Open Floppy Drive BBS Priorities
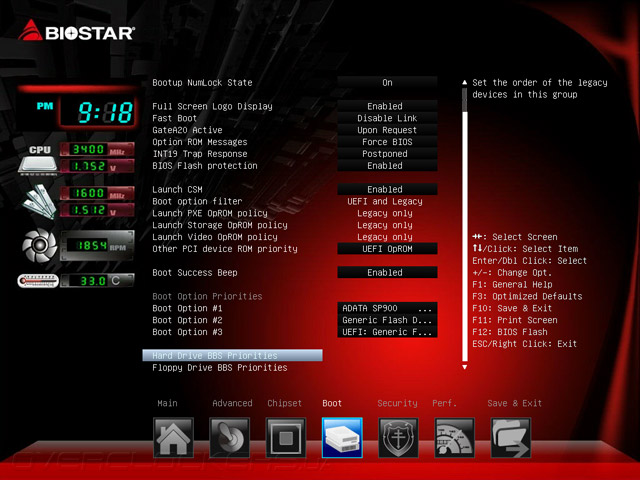This screenshot has width=640, height=480. pyautogui.click(x=220, y=367)
